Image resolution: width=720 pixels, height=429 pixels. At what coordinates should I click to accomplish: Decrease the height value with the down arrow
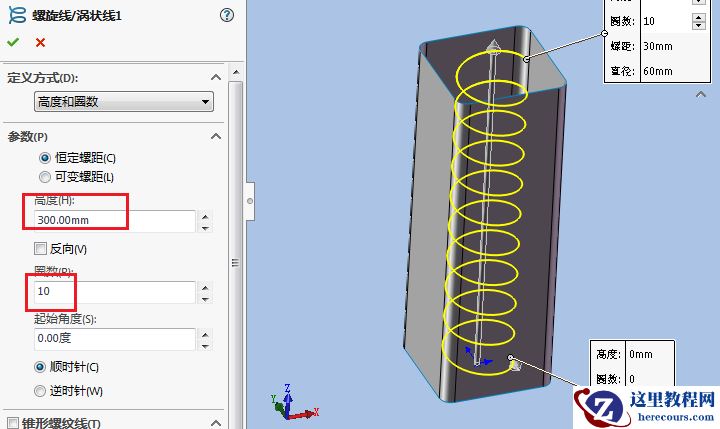pyautogui.click(x=205, y=227)
